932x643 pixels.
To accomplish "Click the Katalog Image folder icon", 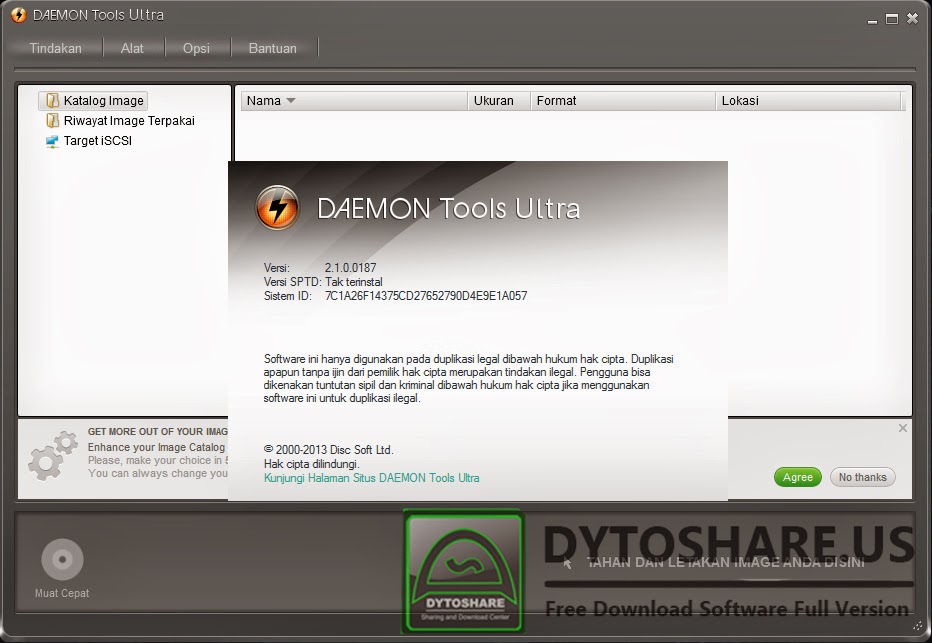I will tap(52, 100).
